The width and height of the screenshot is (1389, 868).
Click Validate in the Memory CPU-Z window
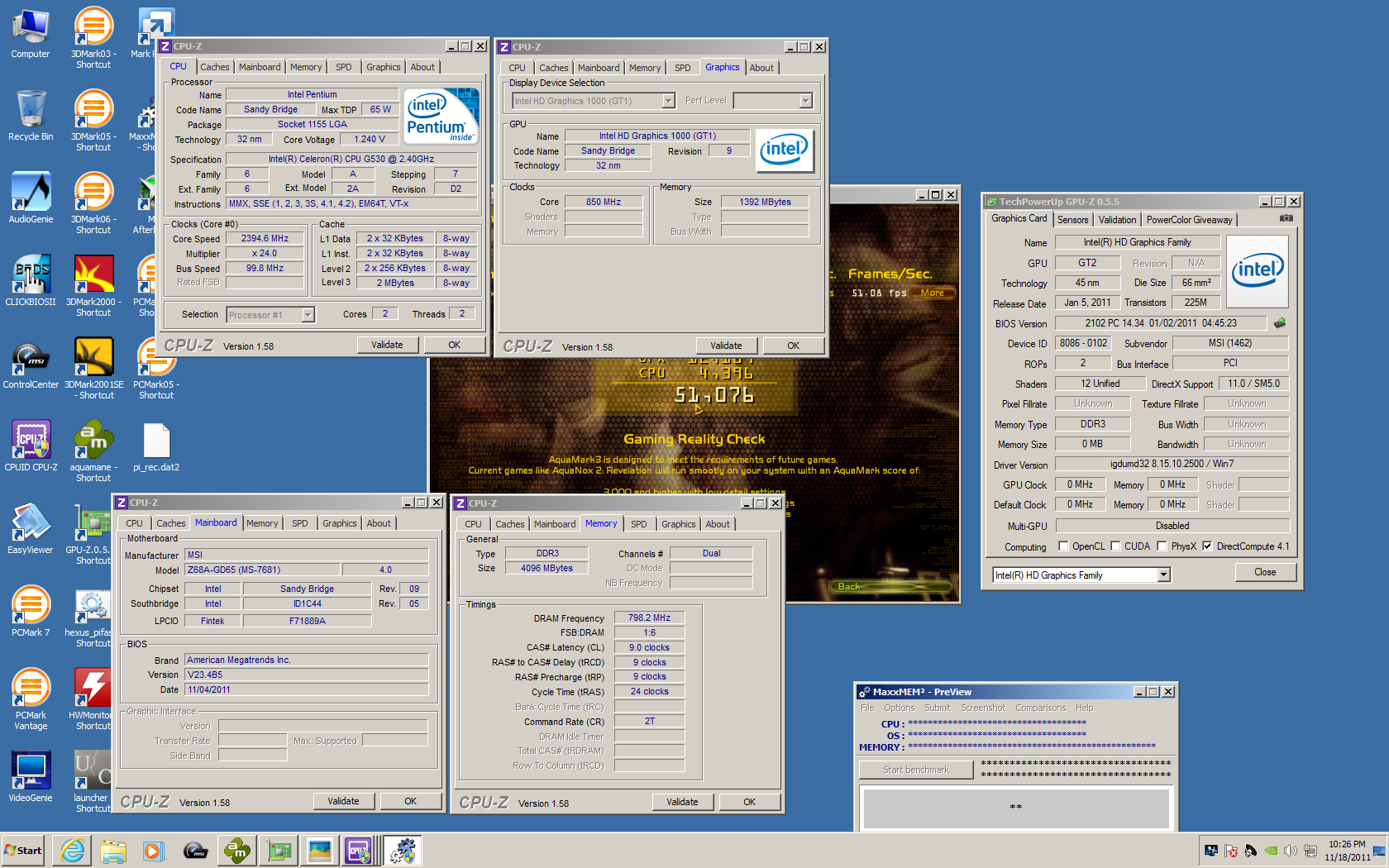point(682,802)
